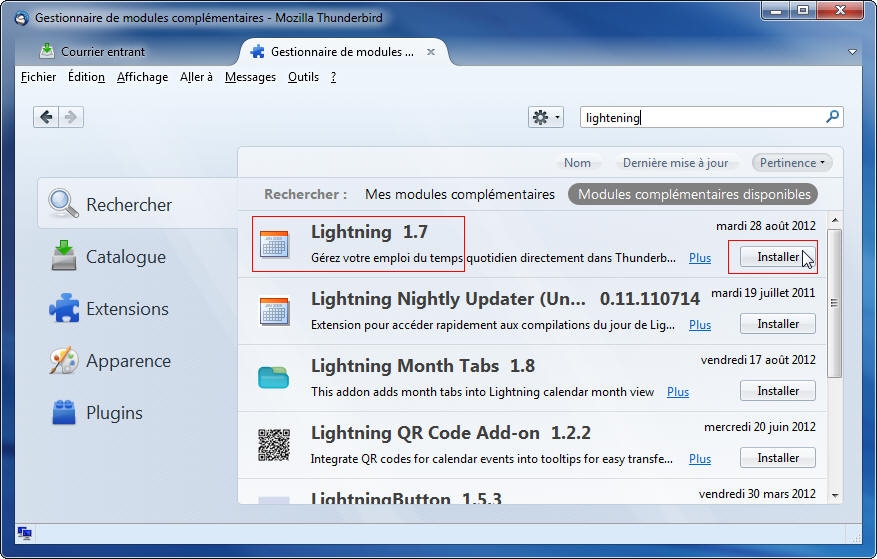This screenshot has width=877, height=559.
Task: Open 'Plus' link for Lightning QR Code Add-on
Action: (x=700, y=459)
